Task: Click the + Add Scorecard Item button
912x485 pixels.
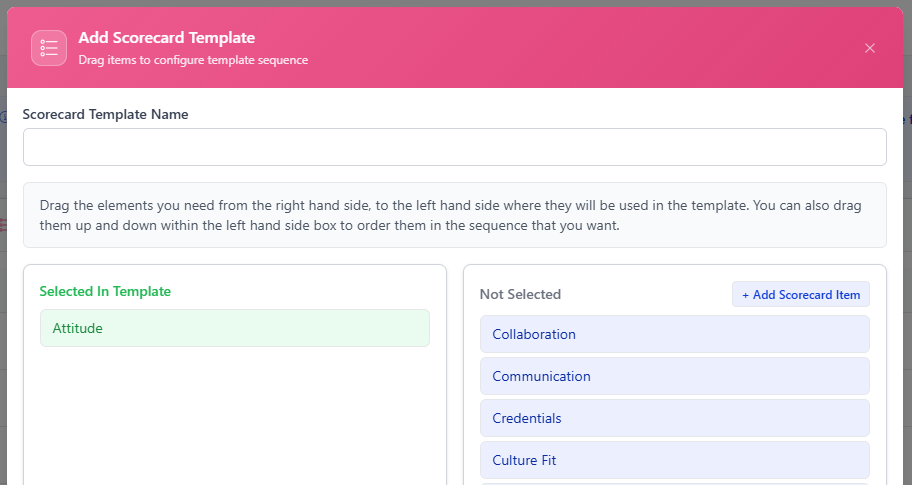Action: point(801,294)
